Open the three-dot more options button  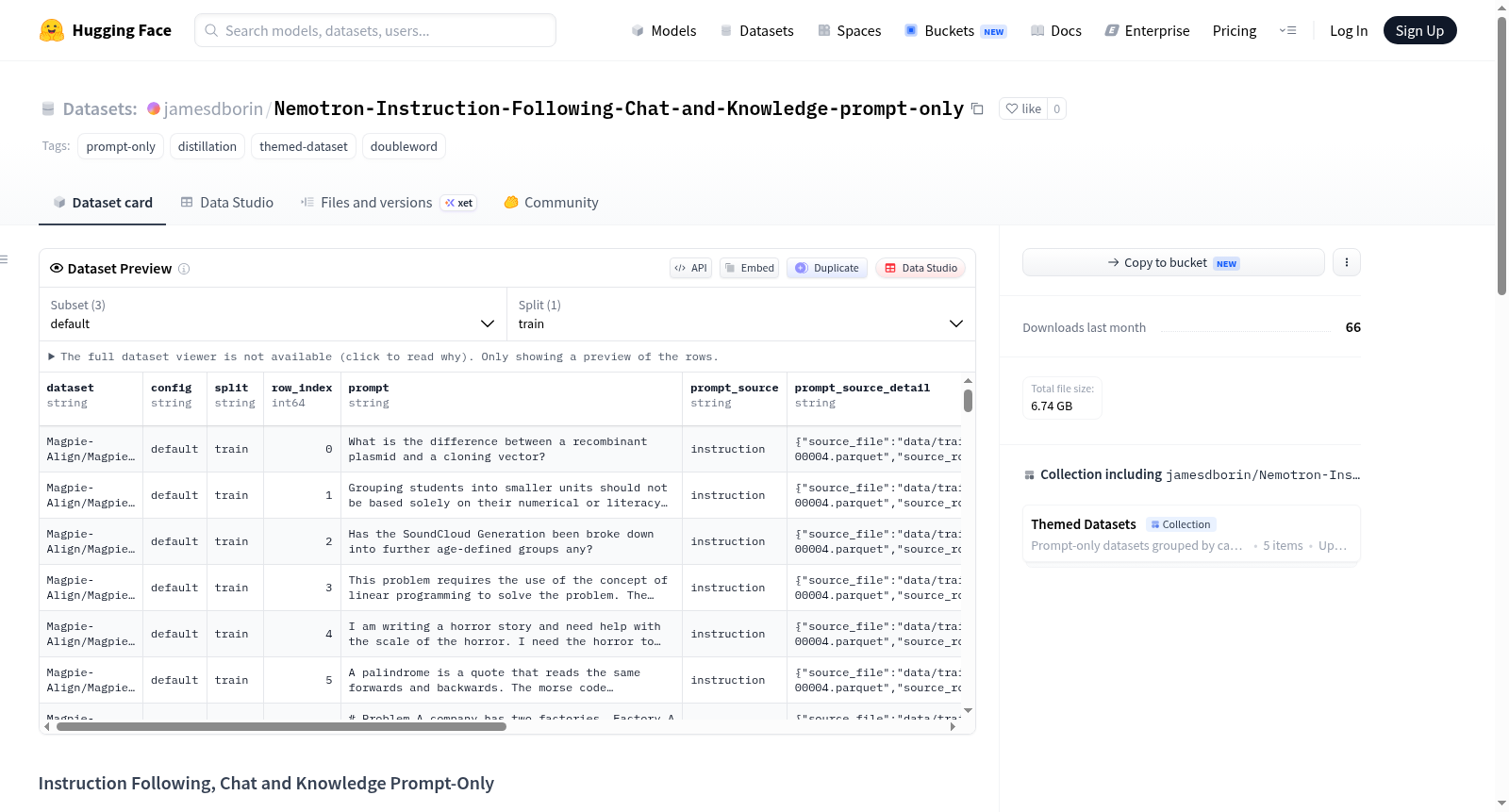click(x=1347, y=262)
